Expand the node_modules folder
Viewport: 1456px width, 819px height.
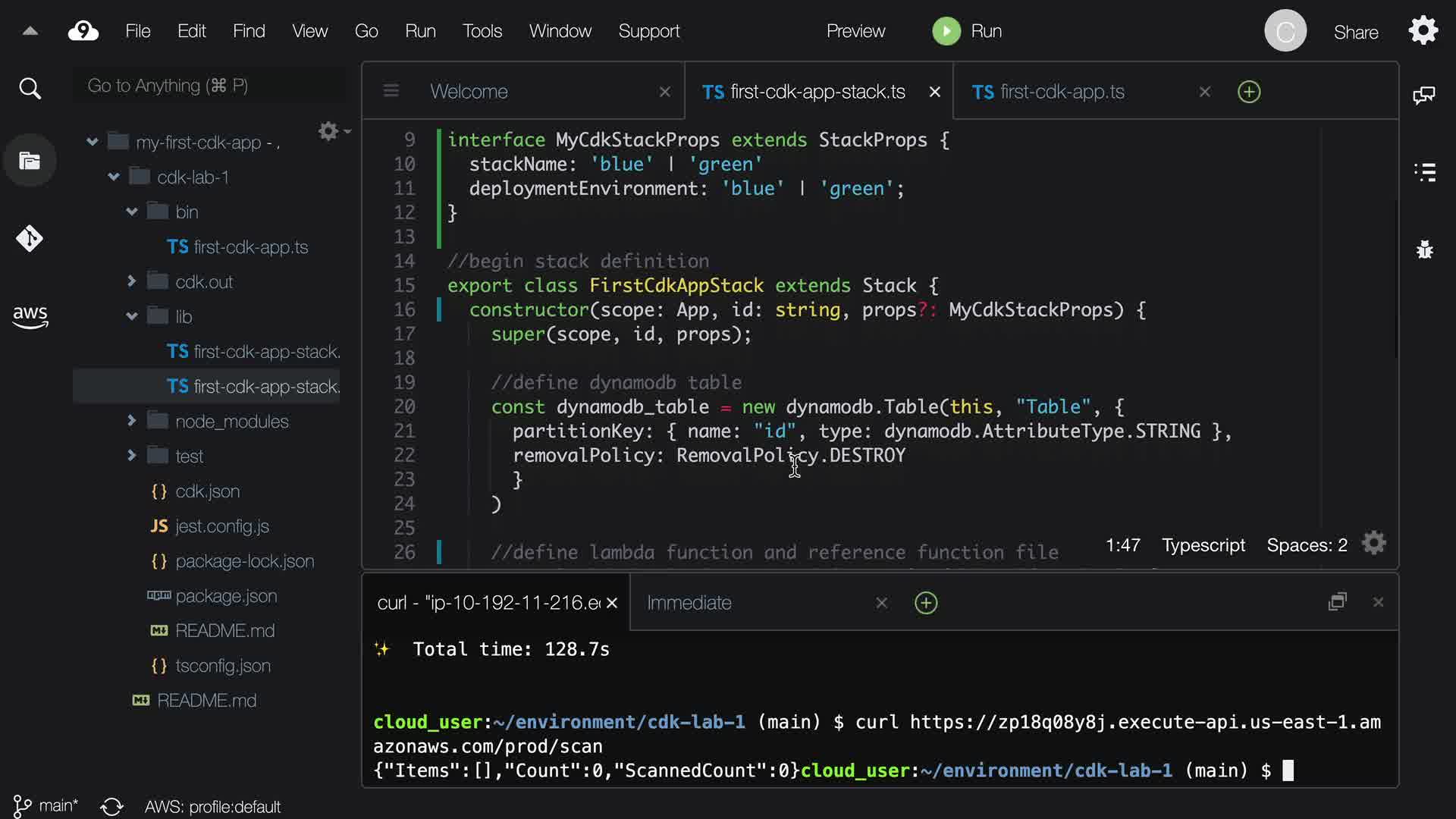point(131,420)
